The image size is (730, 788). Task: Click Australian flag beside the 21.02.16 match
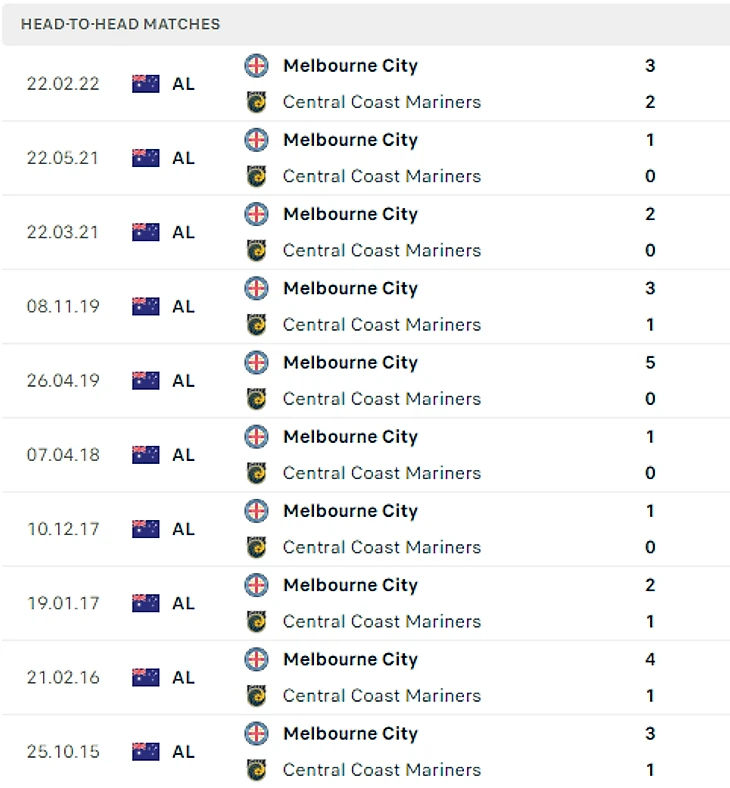coord(146,677)
